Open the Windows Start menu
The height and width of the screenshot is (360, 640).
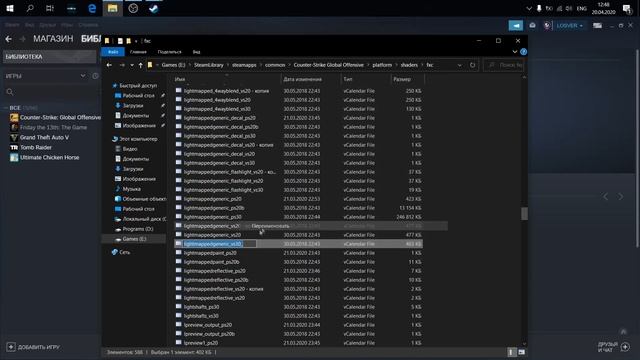10,8
